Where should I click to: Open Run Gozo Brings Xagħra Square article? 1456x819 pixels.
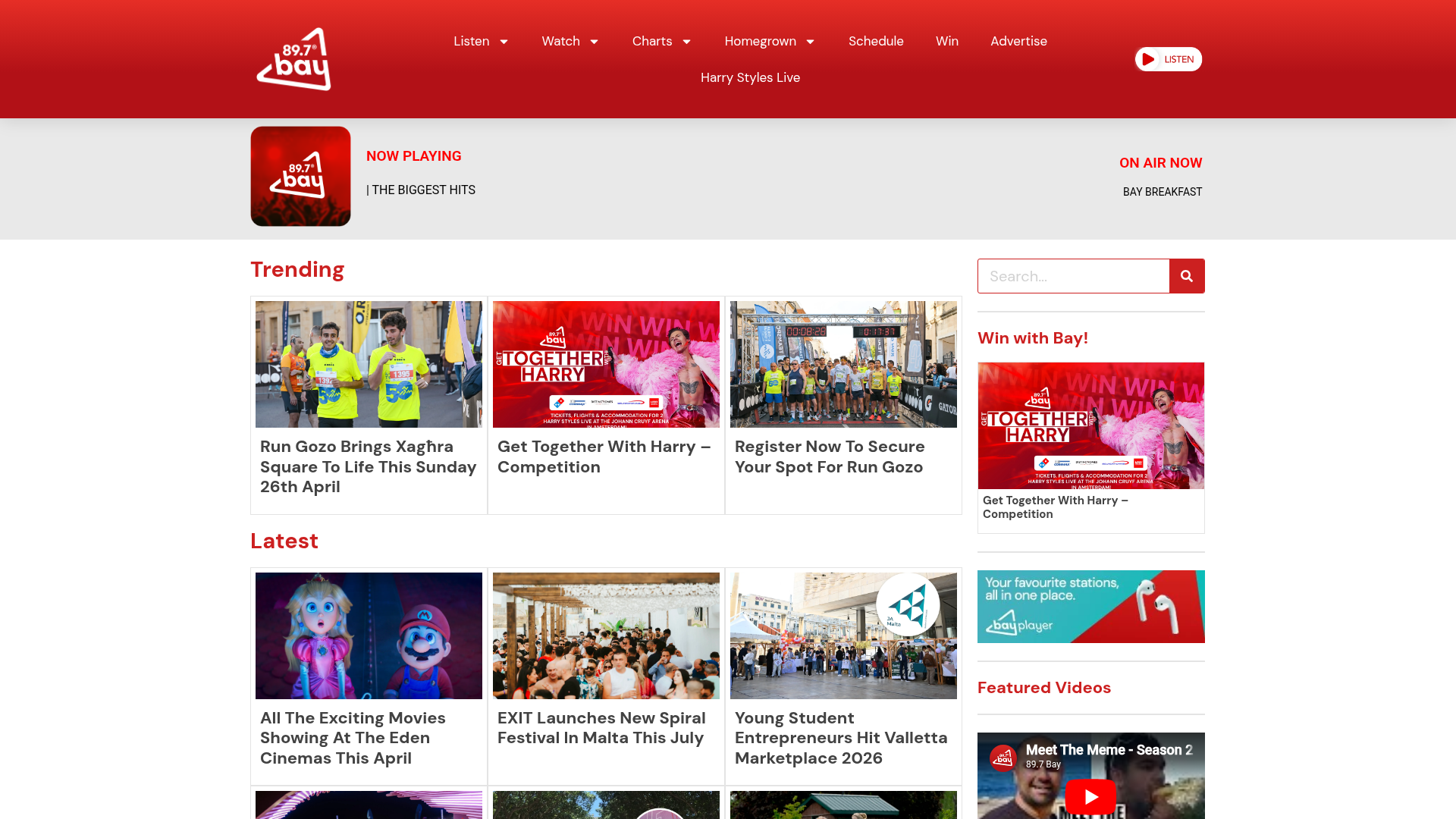click(369, 466)
